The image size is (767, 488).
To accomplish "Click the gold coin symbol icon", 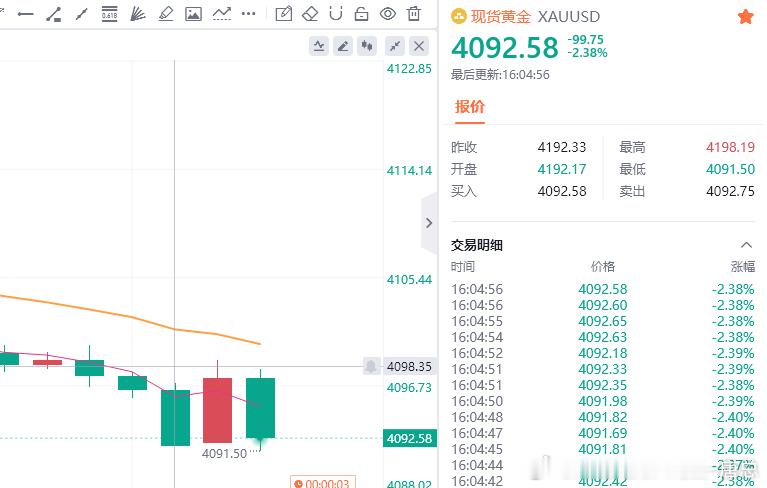I will point(458,17).
